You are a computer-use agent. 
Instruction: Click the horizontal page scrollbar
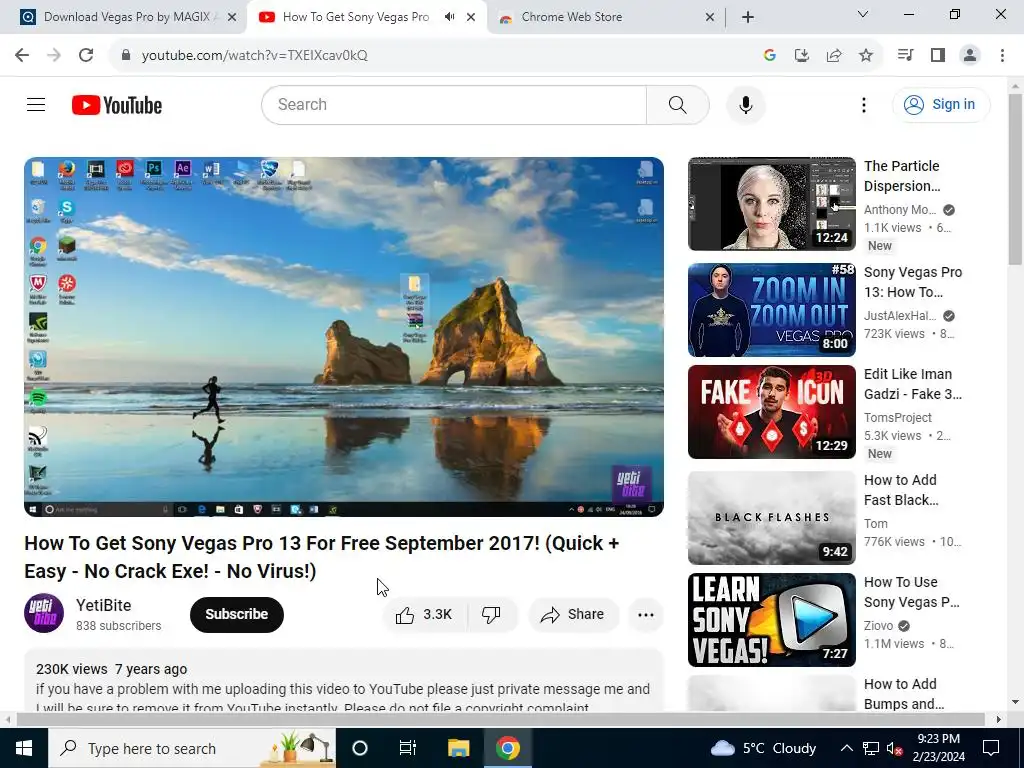coord(500,719)
